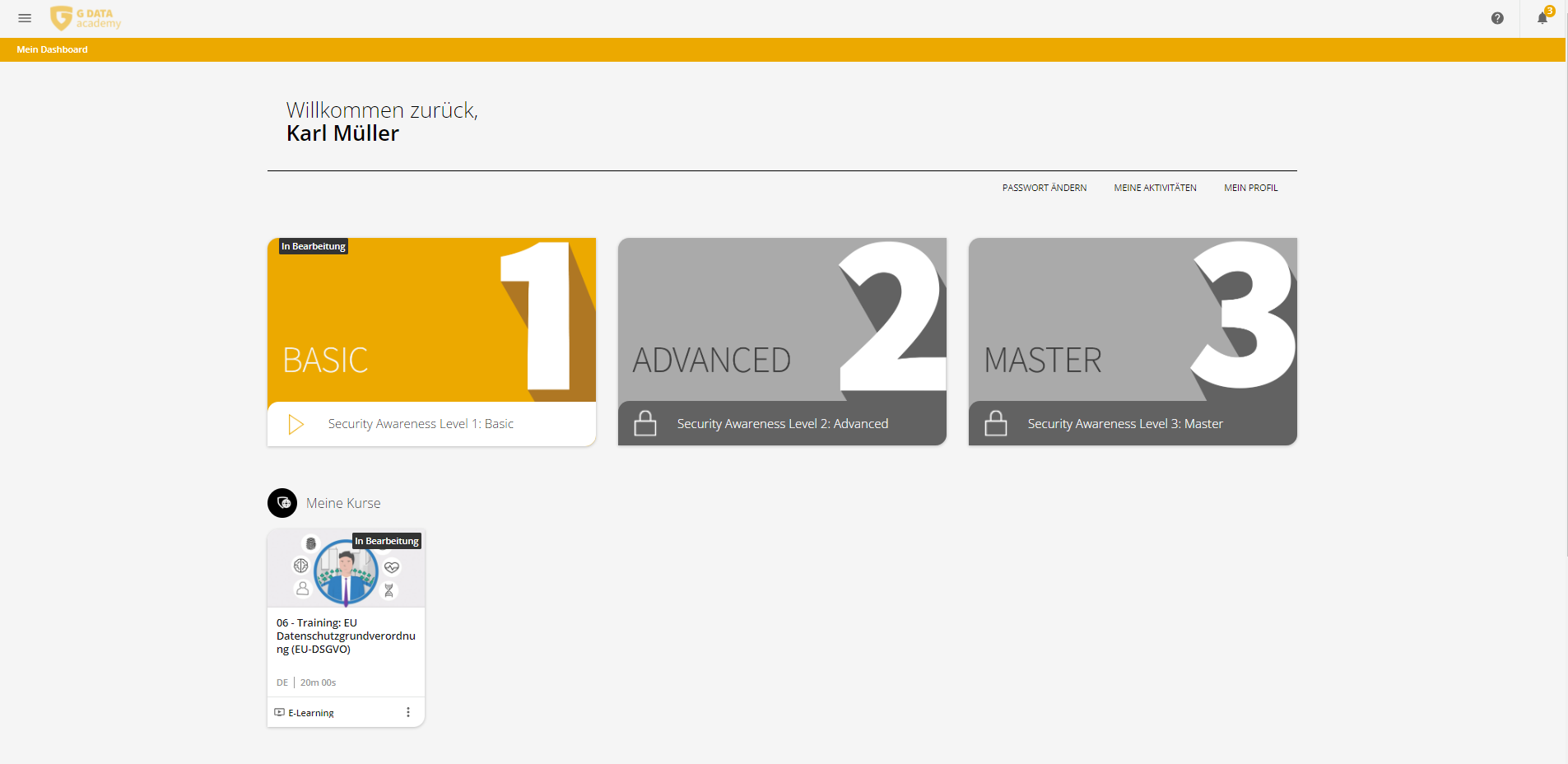
Task: Click the G DATA academy logo
Action: 86,18
